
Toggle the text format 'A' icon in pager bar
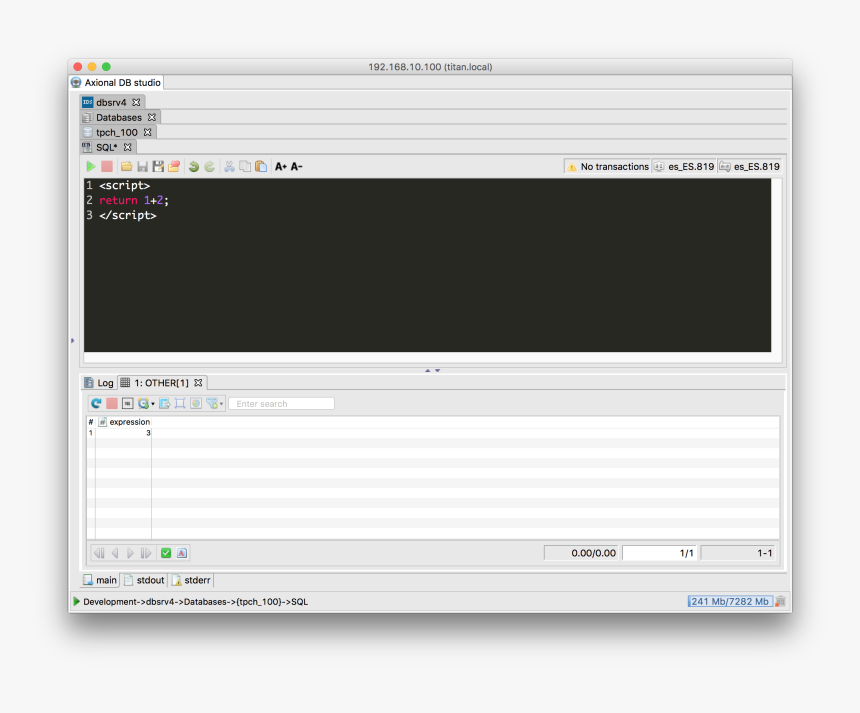tap(182, 553)
